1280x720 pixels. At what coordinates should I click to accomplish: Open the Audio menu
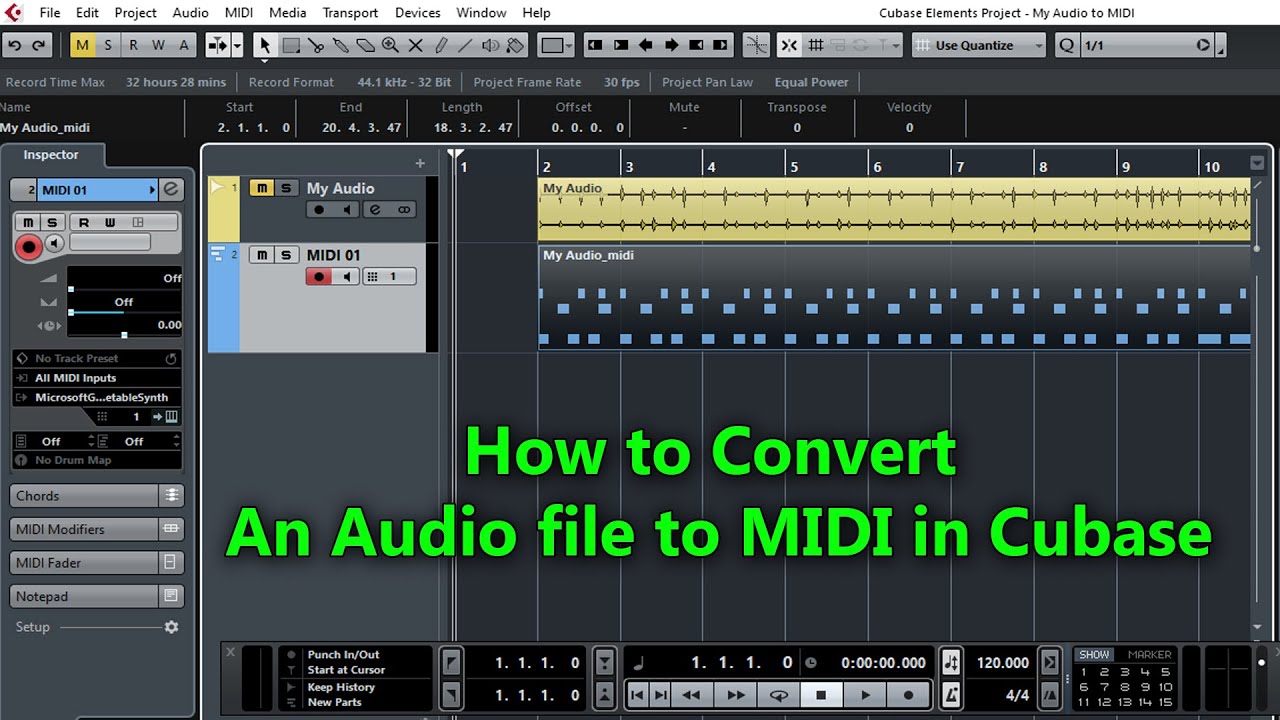pos(190,13)
